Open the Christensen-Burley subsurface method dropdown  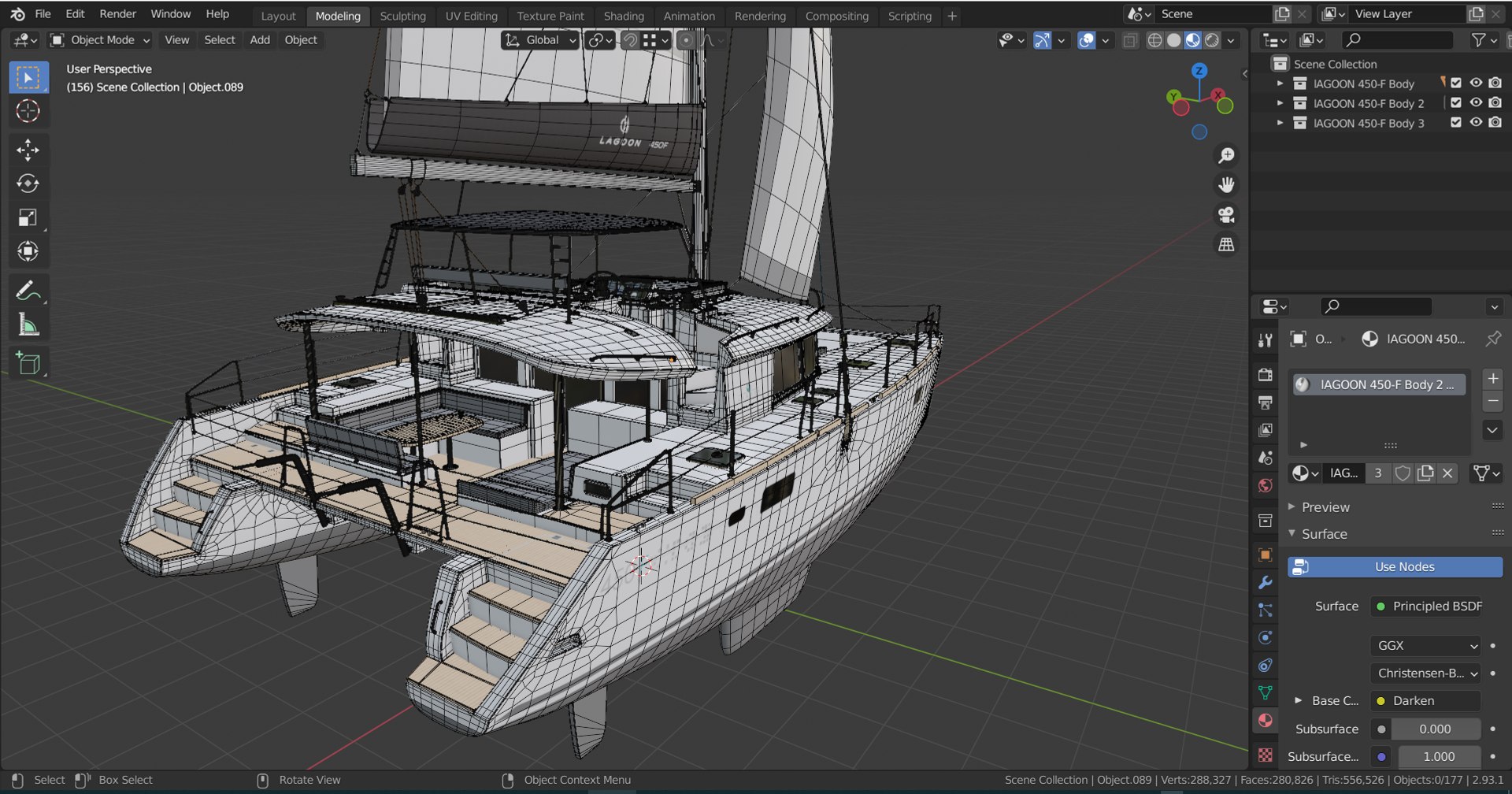click(1425, 673)
